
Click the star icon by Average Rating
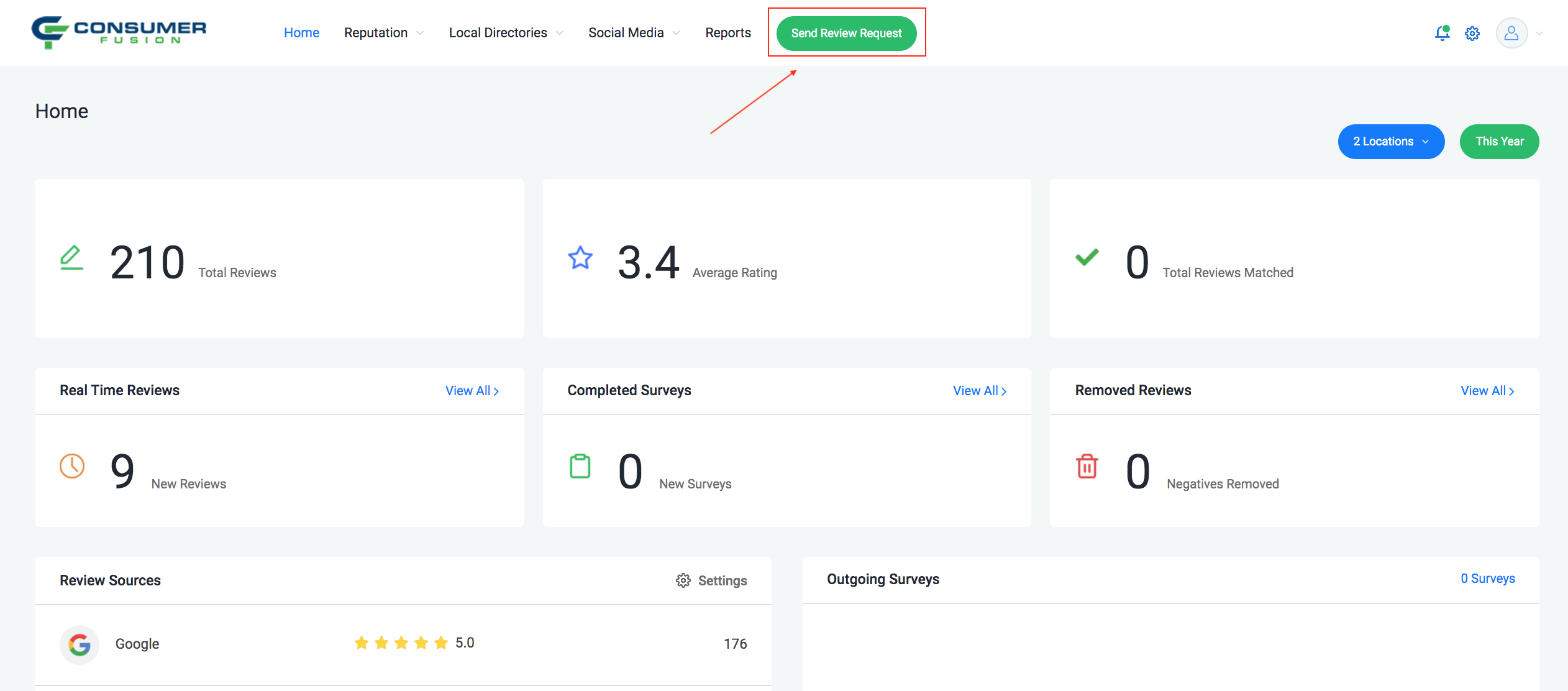580,258
